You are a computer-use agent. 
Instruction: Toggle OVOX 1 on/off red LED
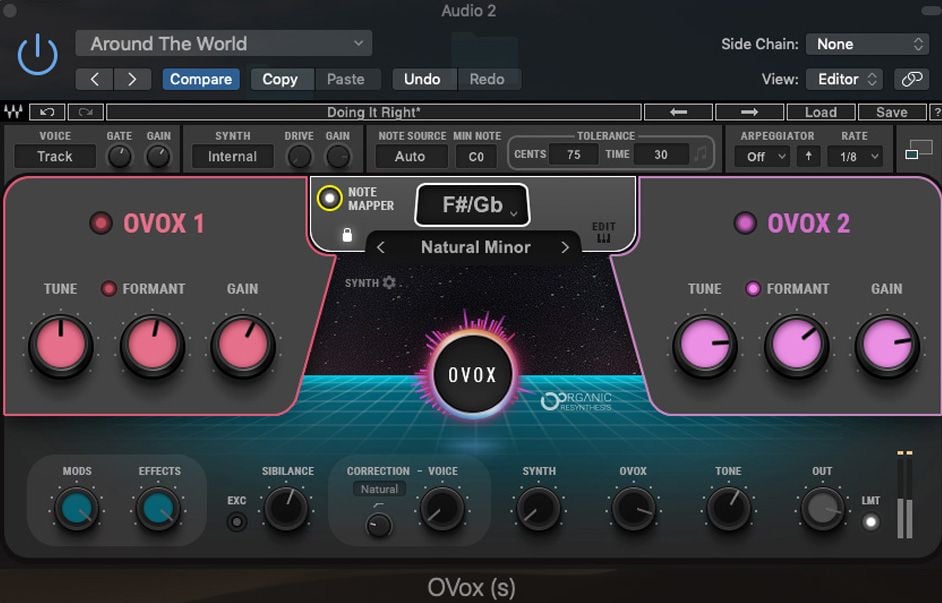click(x=101, y=223)
